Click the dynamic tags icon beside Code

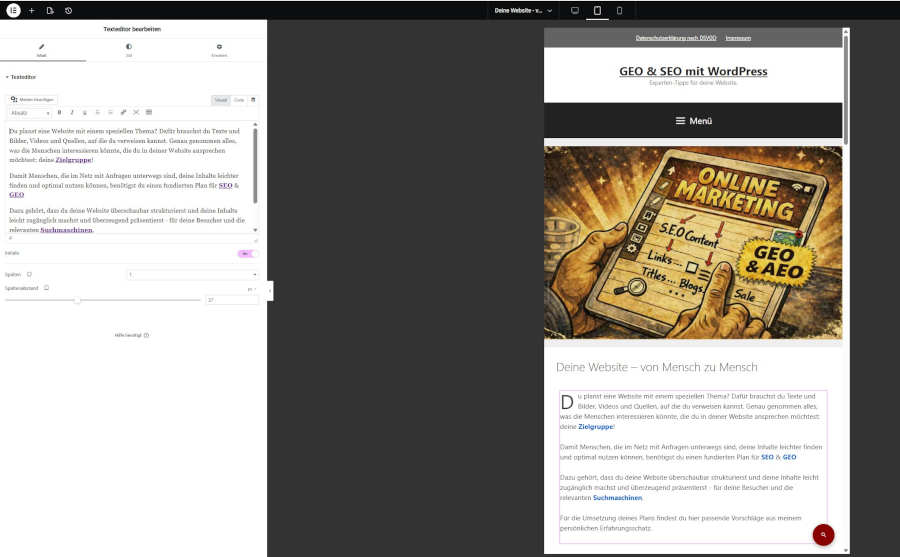tap(253, 100)
